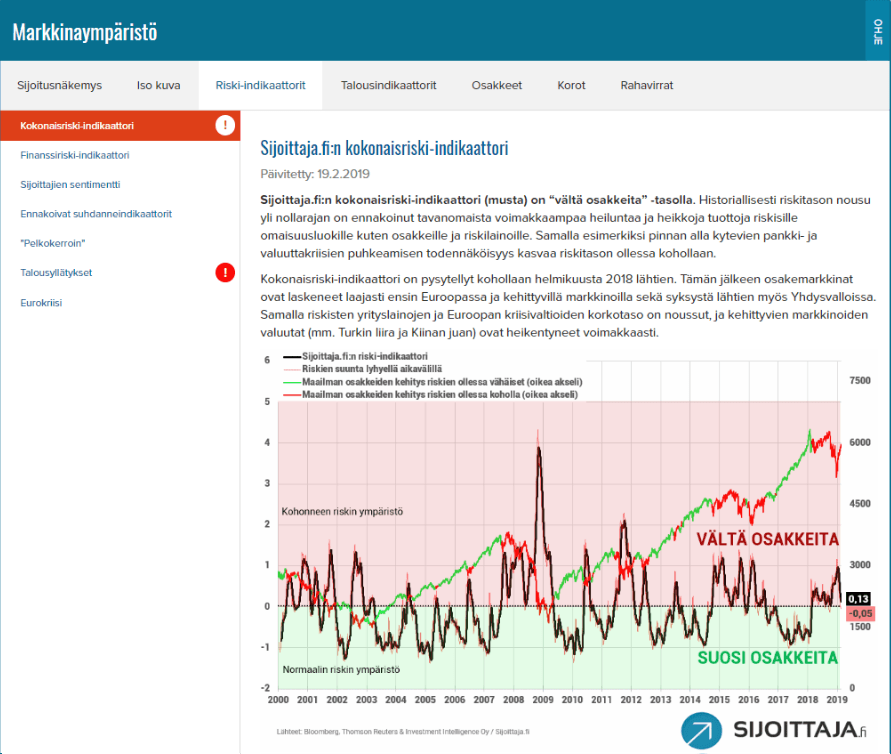Click the SIJOITTAJA.fi wordmark text
891x754 pixels.
(x=800, y=730)
